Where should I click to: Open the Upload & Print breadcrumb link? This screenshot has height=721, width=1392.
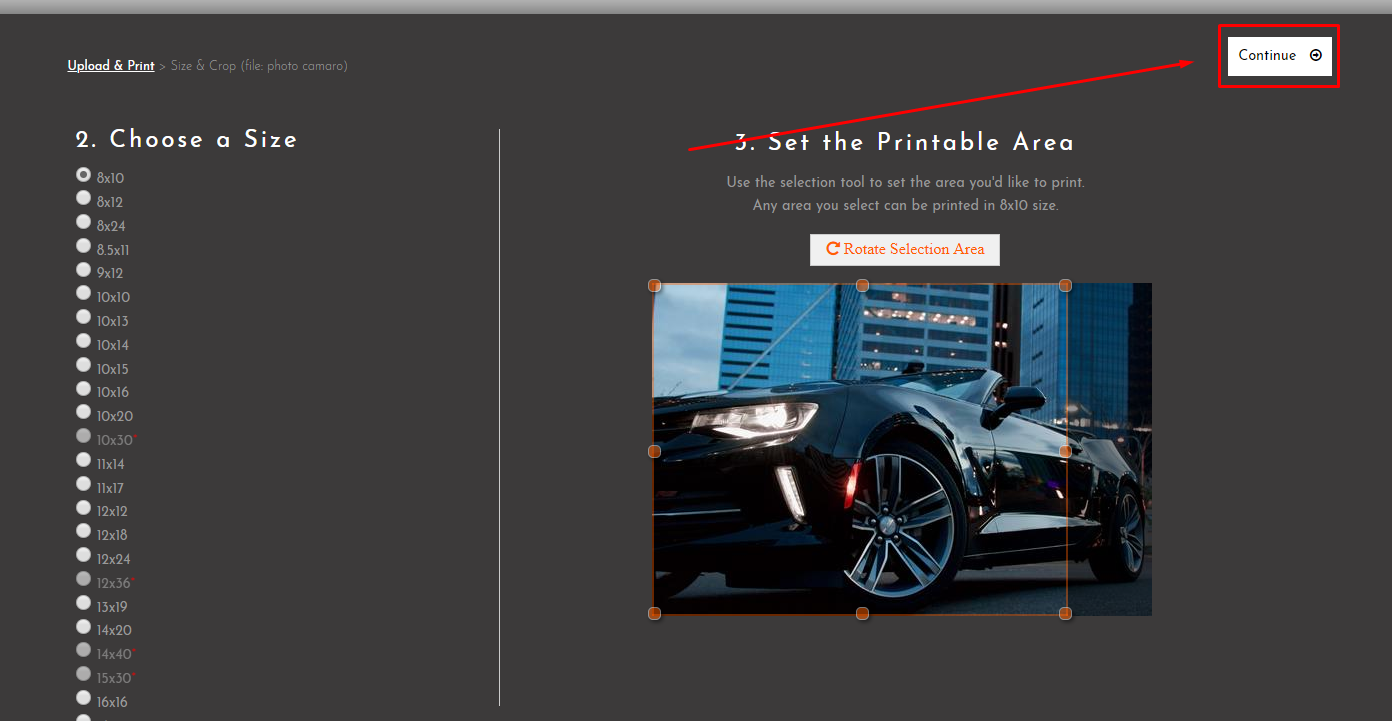pyautogui.click(x=110, y=65)
